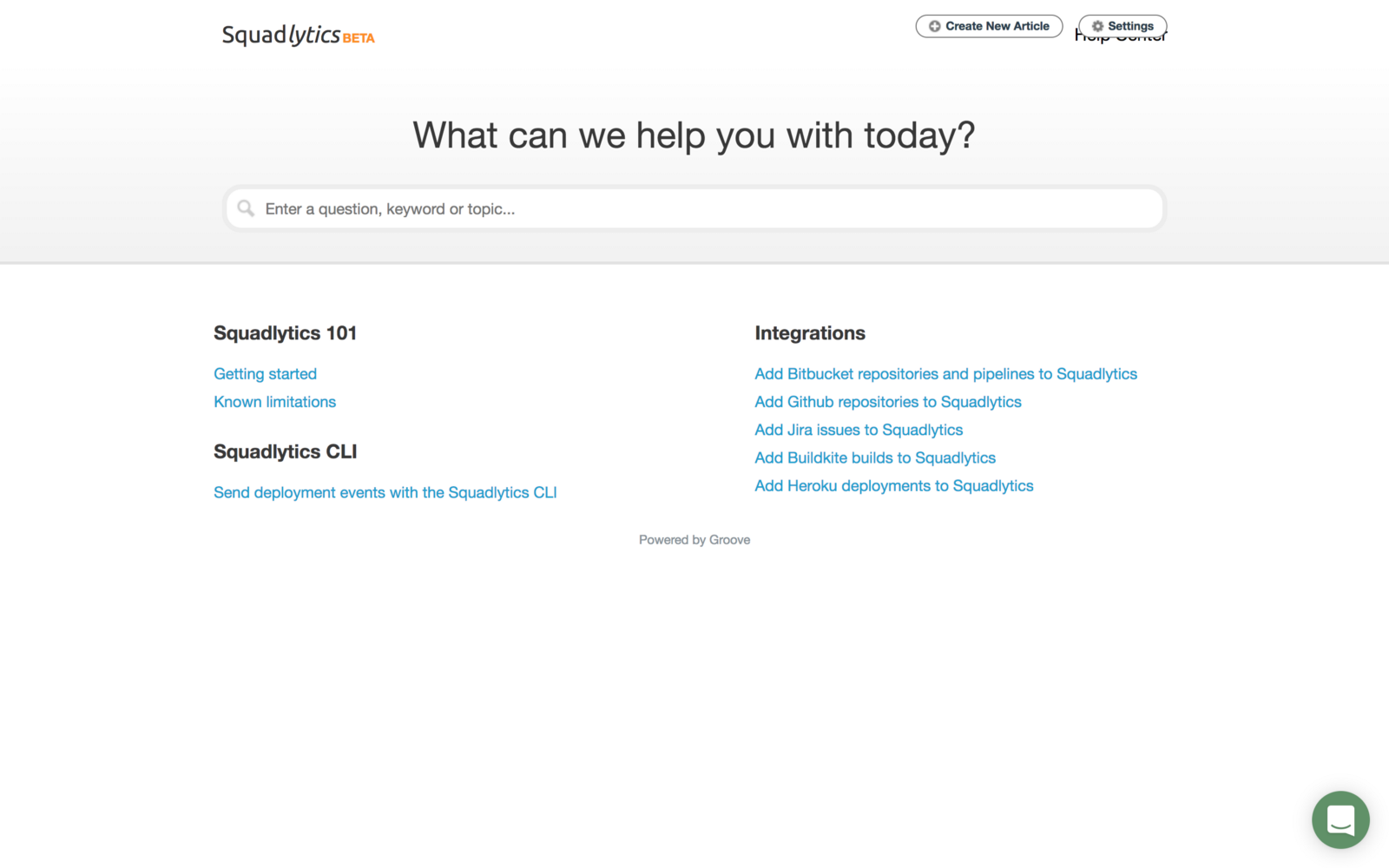Click the search magnifier icon
Image resolution: width=1389 pixels, height=868 pixels.
pos(246,208)
